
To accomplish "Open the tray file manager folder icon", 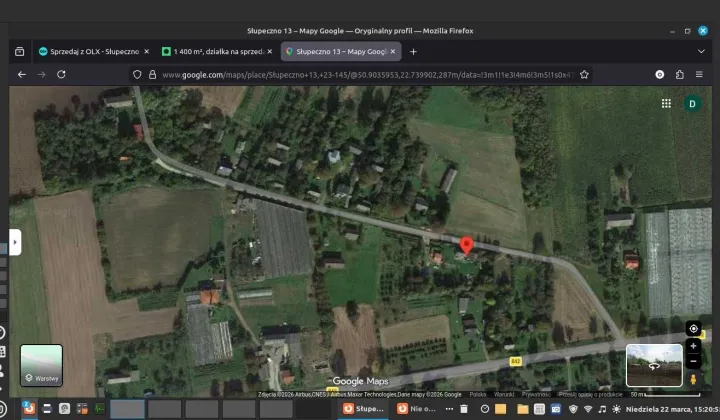I will (x=523, y=409).
